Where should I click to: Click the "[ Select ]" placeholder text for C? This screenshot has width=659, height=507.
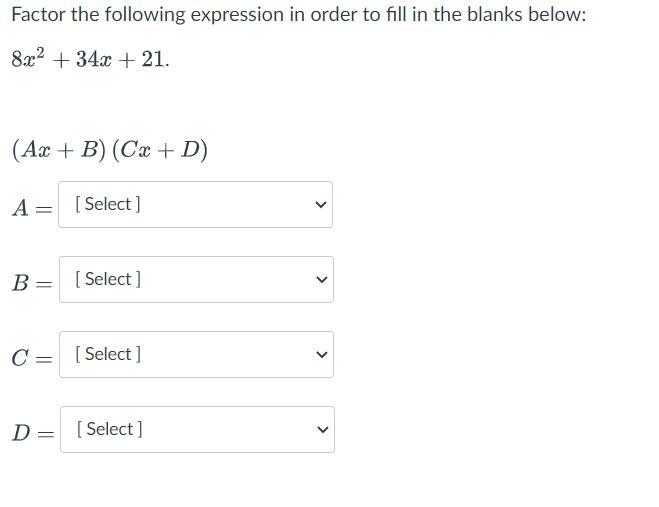[108, 354]
